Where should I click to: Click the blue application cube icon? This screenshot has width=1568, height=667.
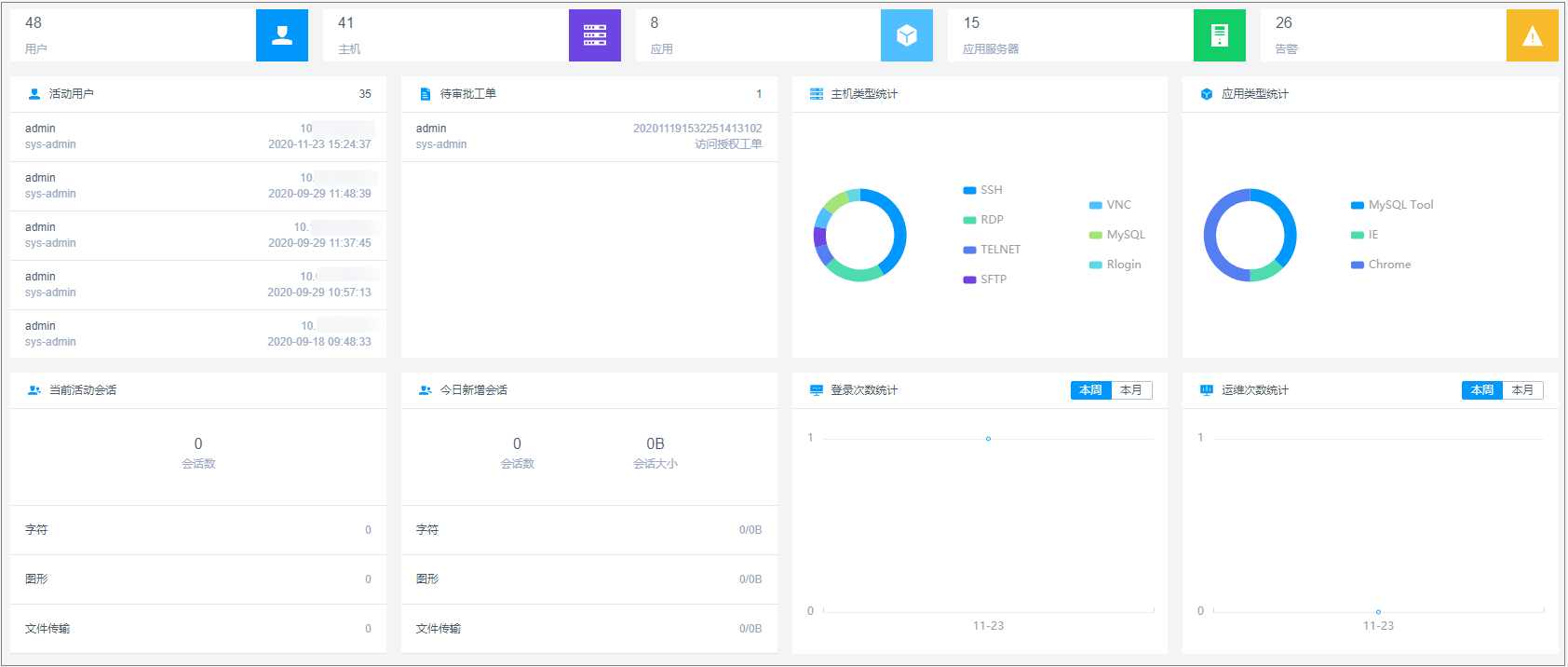click(x=906, y=35)
